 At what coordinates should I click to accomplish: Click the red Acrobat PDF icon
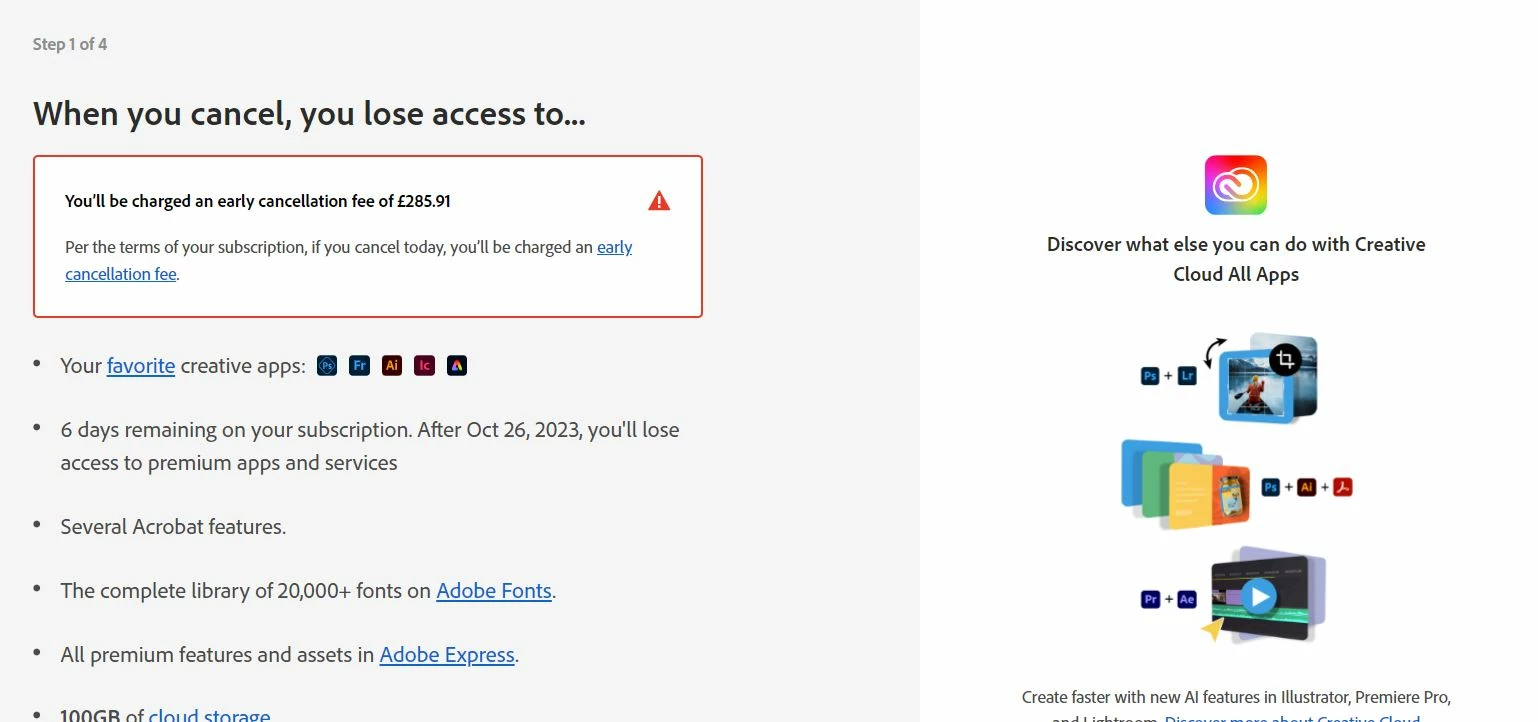point(1342,487)
